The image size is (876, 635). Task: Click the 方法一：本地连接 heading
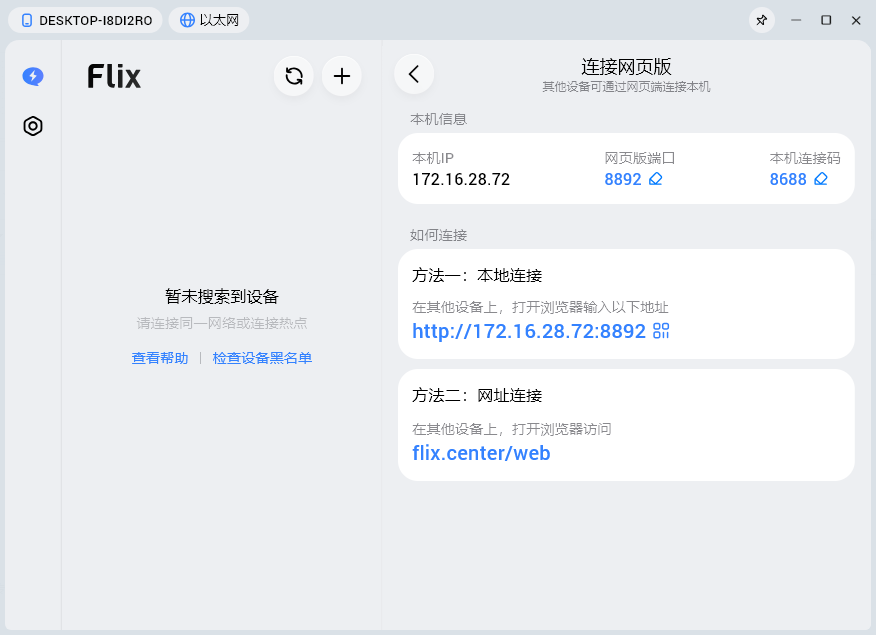pos(477,275)
